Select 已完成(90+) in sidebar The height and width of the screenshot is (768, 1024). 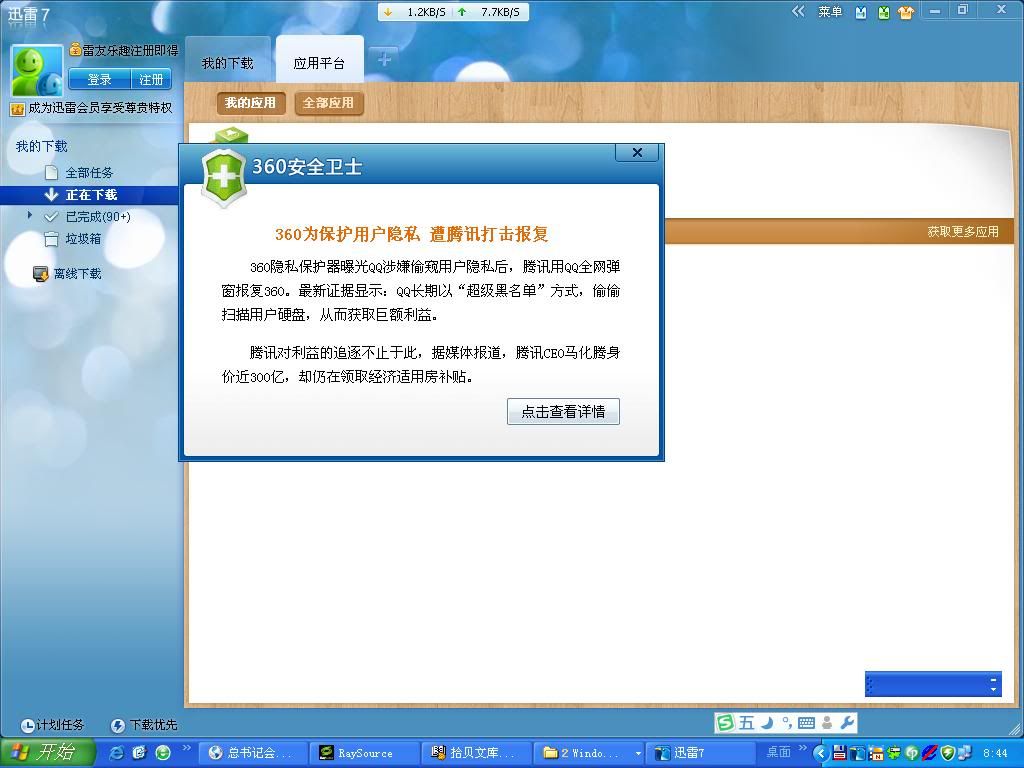[98, 216]
